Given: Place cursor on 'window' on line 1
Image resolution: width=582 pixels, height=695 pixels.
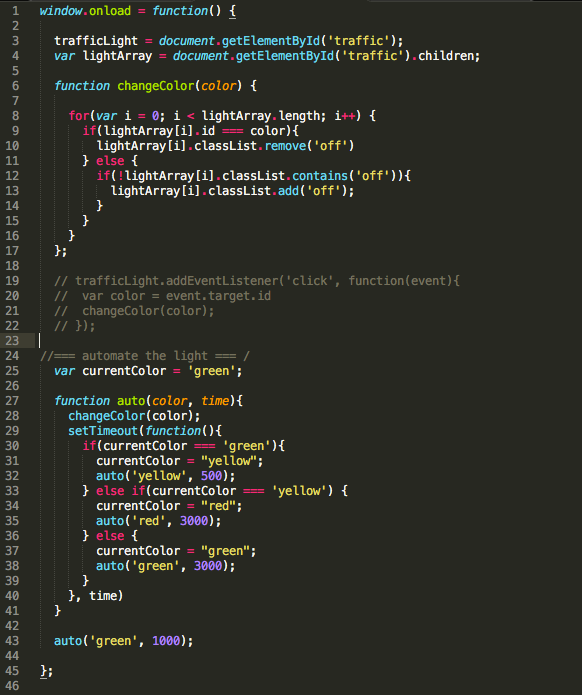Looking at the screenshot, I should coord(61,11).
